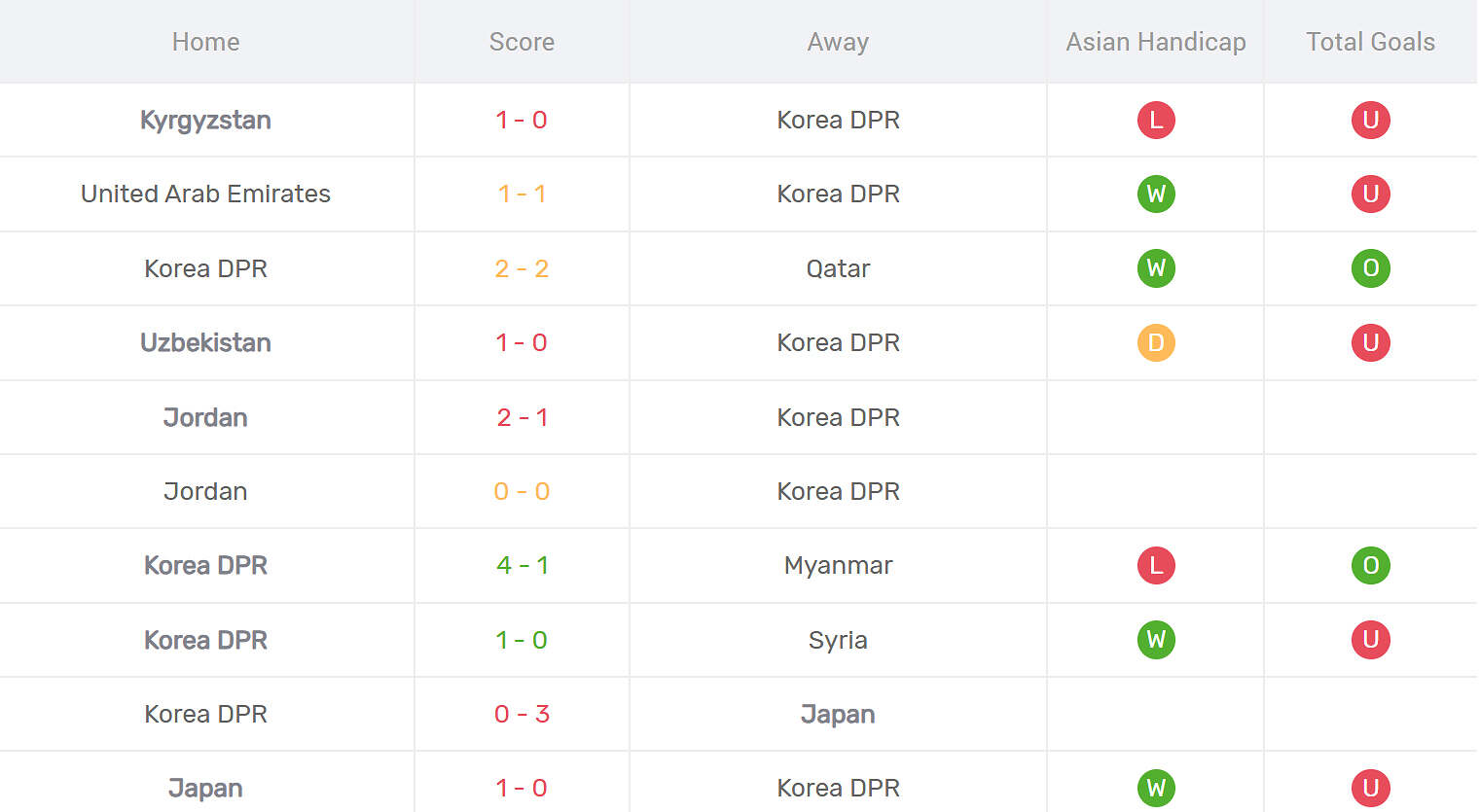The width and height of the screenshot is (1480, 812).
Task: Click green W handicap badge for United Arab Emirates match
Action: click(x=1156, y=194)
